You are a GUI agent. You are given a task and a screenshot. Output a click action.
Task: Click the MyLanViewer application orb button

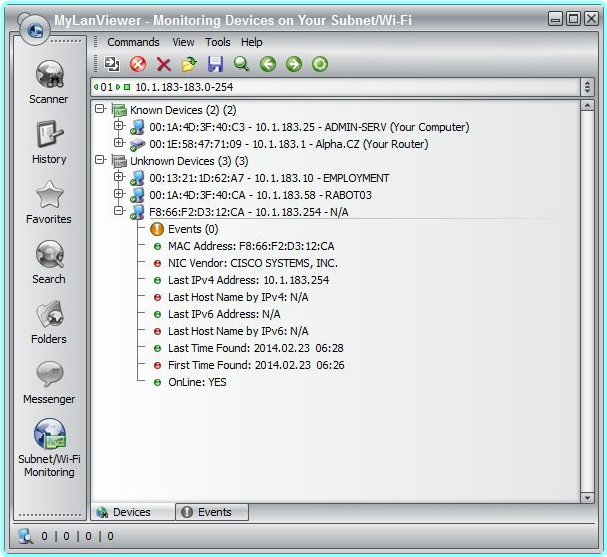pyautogui.click(x=34, y=29)
